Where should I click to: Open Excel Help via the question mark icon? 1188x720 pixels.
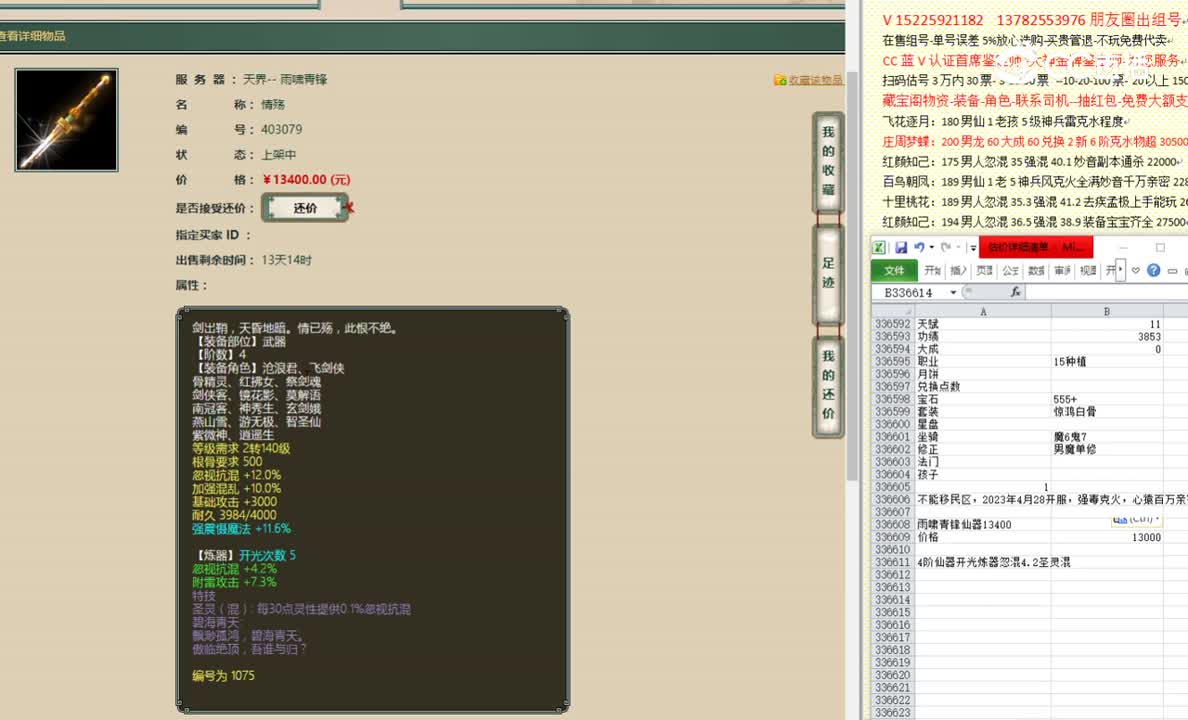1153,270
